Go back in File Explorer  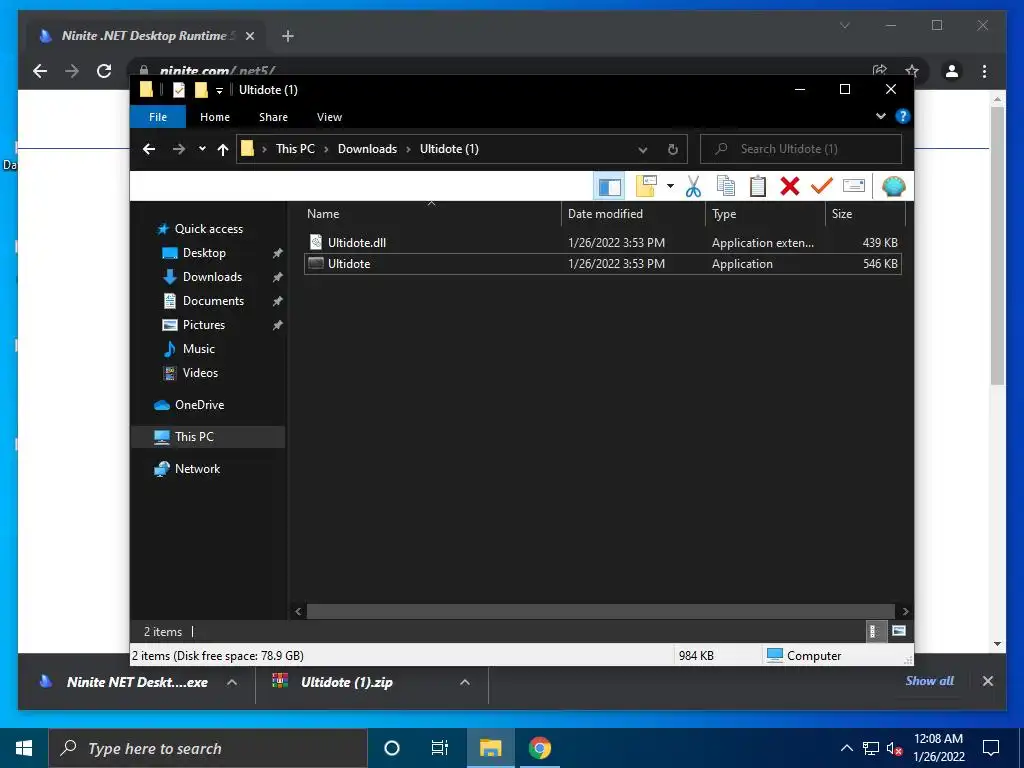point(149,149)
